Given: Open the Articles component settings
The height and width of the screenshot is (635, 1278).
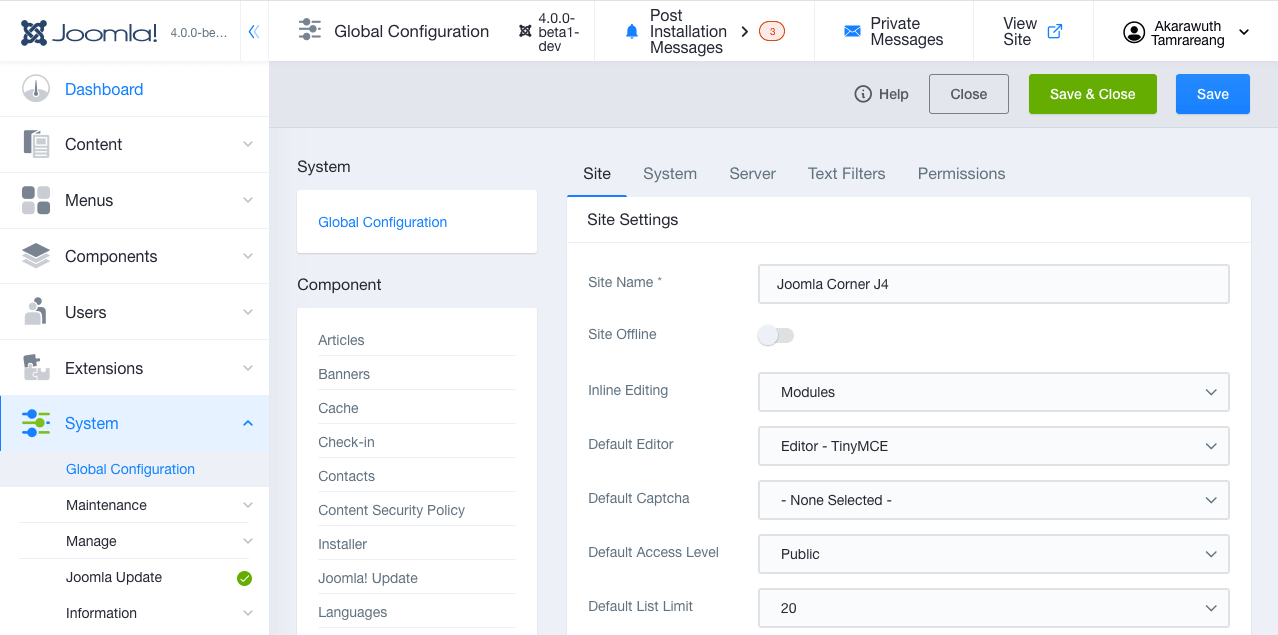Looking at the screenshot, I should tap(341, 340).
